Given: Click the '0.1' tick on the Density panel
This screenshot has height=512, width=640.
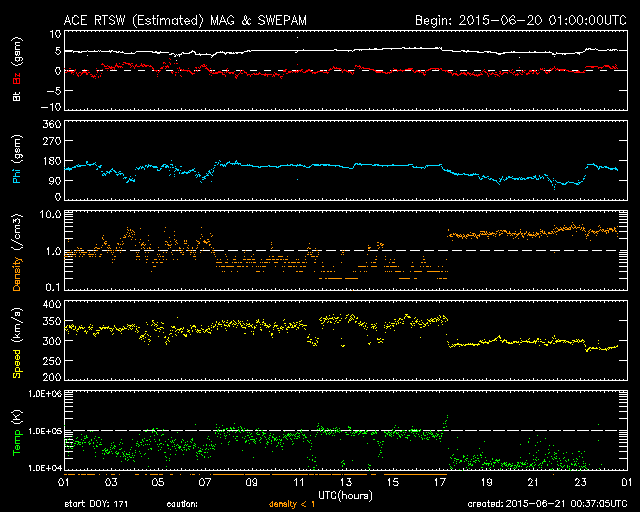Looking at the screenshot, I should coord(53,287).
